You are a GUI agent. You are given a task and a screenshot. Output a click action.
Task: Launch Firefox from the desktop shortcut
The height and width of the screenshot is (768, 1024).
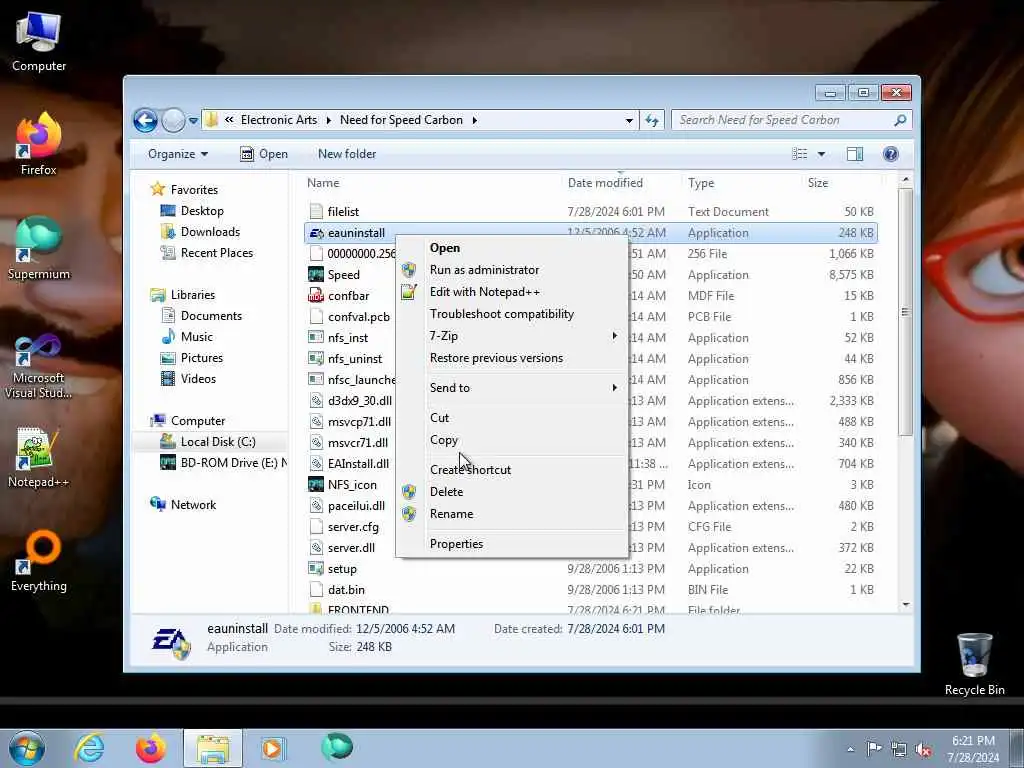pos(39,144)
